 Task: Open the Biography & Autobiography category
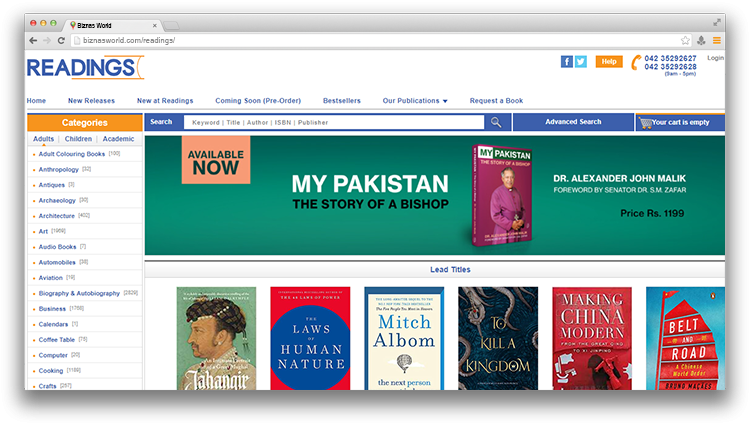coord(79,293)
